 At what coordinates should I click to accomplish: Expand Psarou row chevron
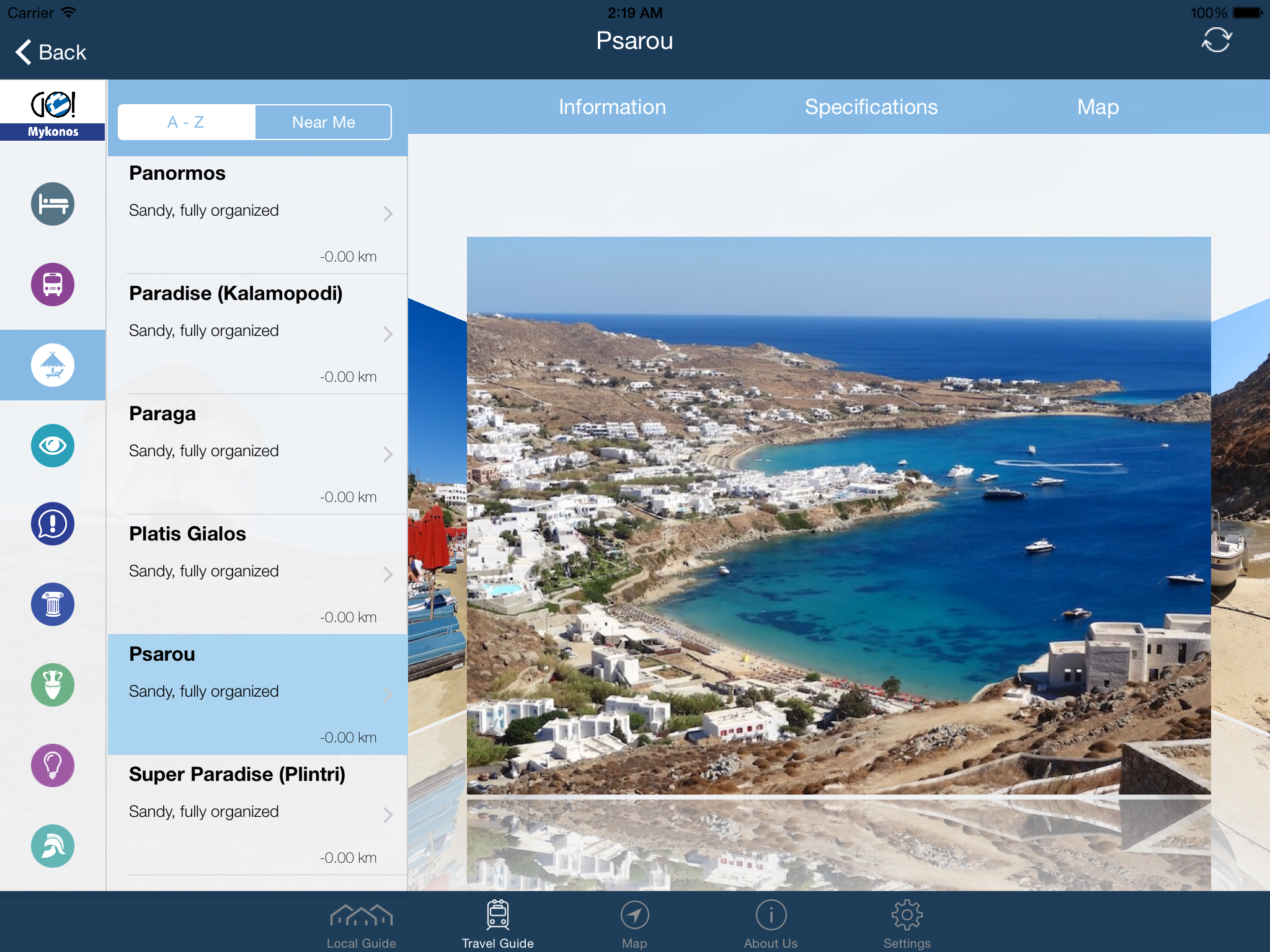[x=388, y=695]
